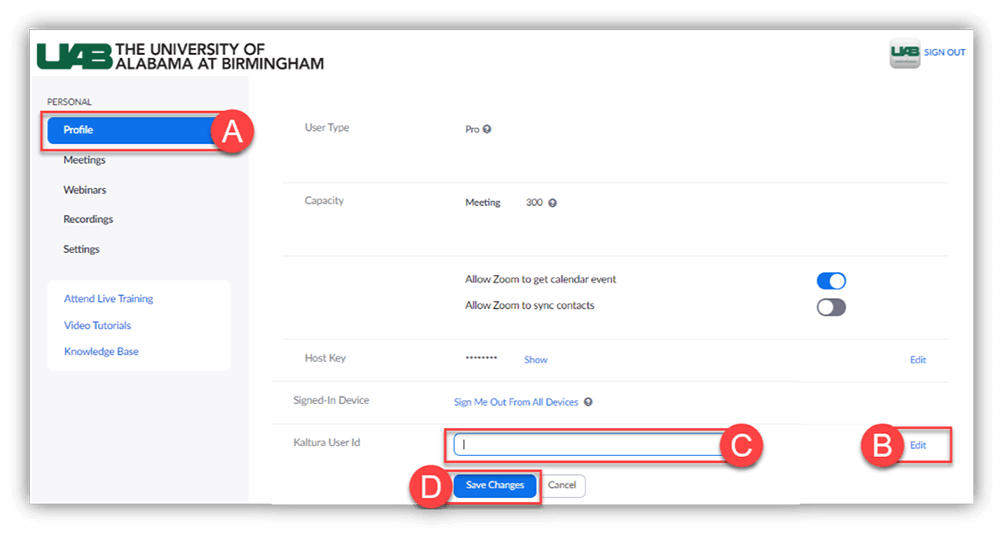Open Recordings from the sidebar
1000x538 pixels.
(x=88, y=219)
